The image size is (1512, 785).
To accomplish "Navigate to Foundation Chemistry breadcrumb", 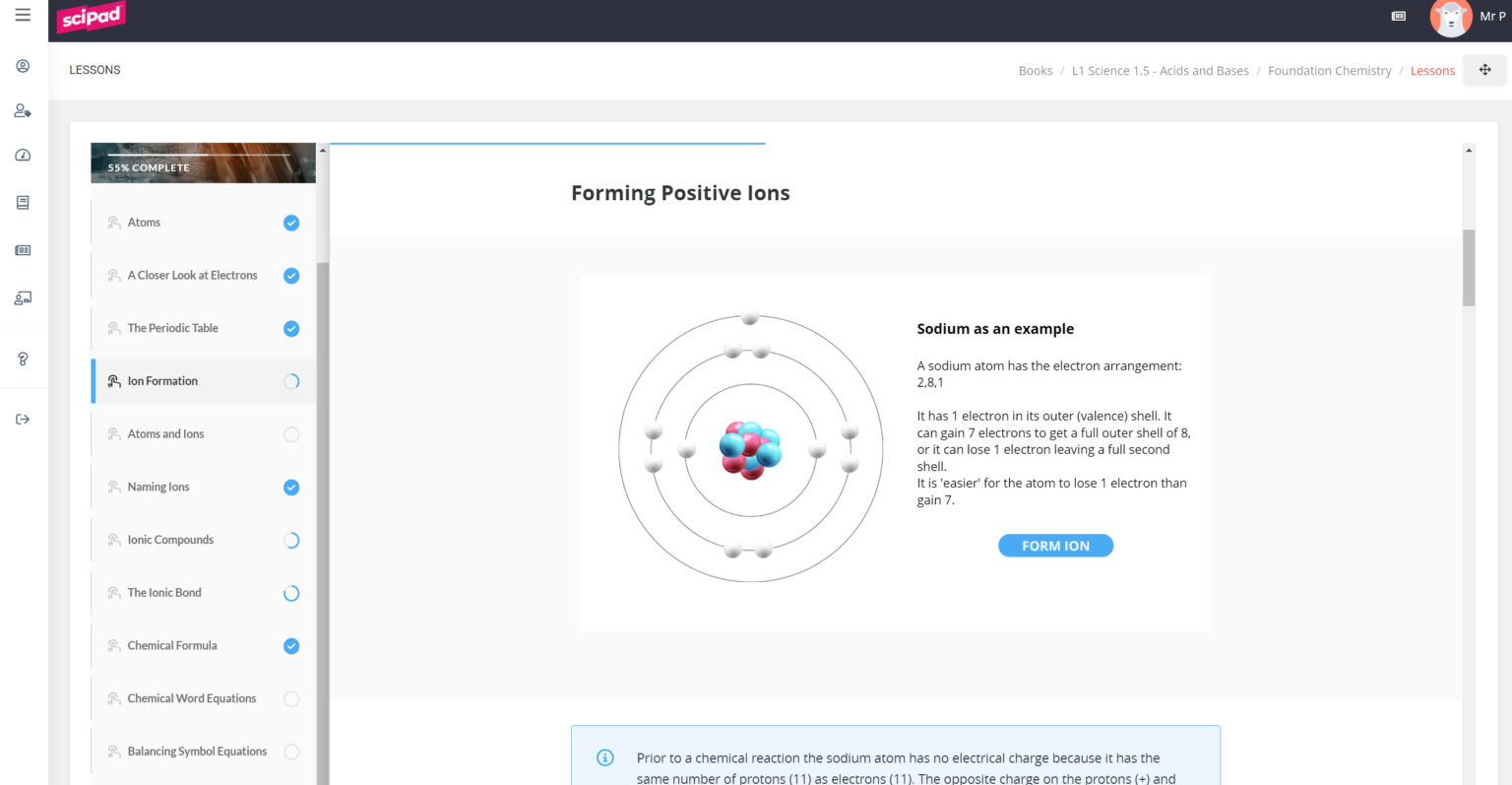I will click(1330, 70).
